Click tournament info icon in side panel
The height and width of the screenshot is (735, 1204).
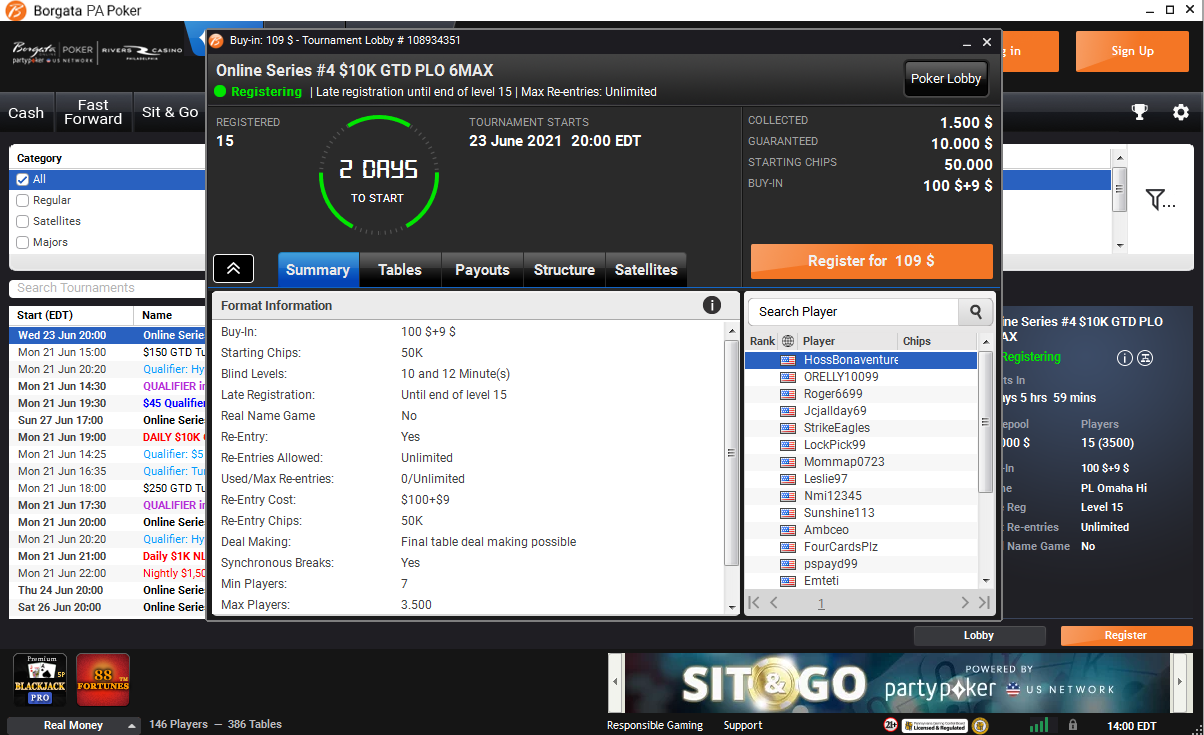click(1124, 358)
